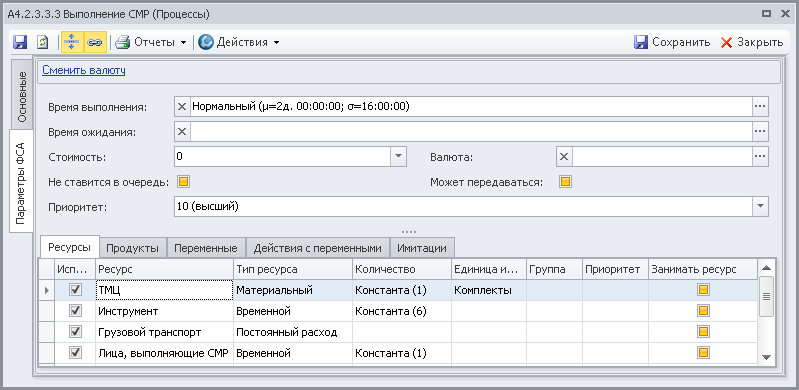Image resolution: width=799 pixels, height=390 pixels.
Task: Click the Сохранить button
Action: pos(672,42)
